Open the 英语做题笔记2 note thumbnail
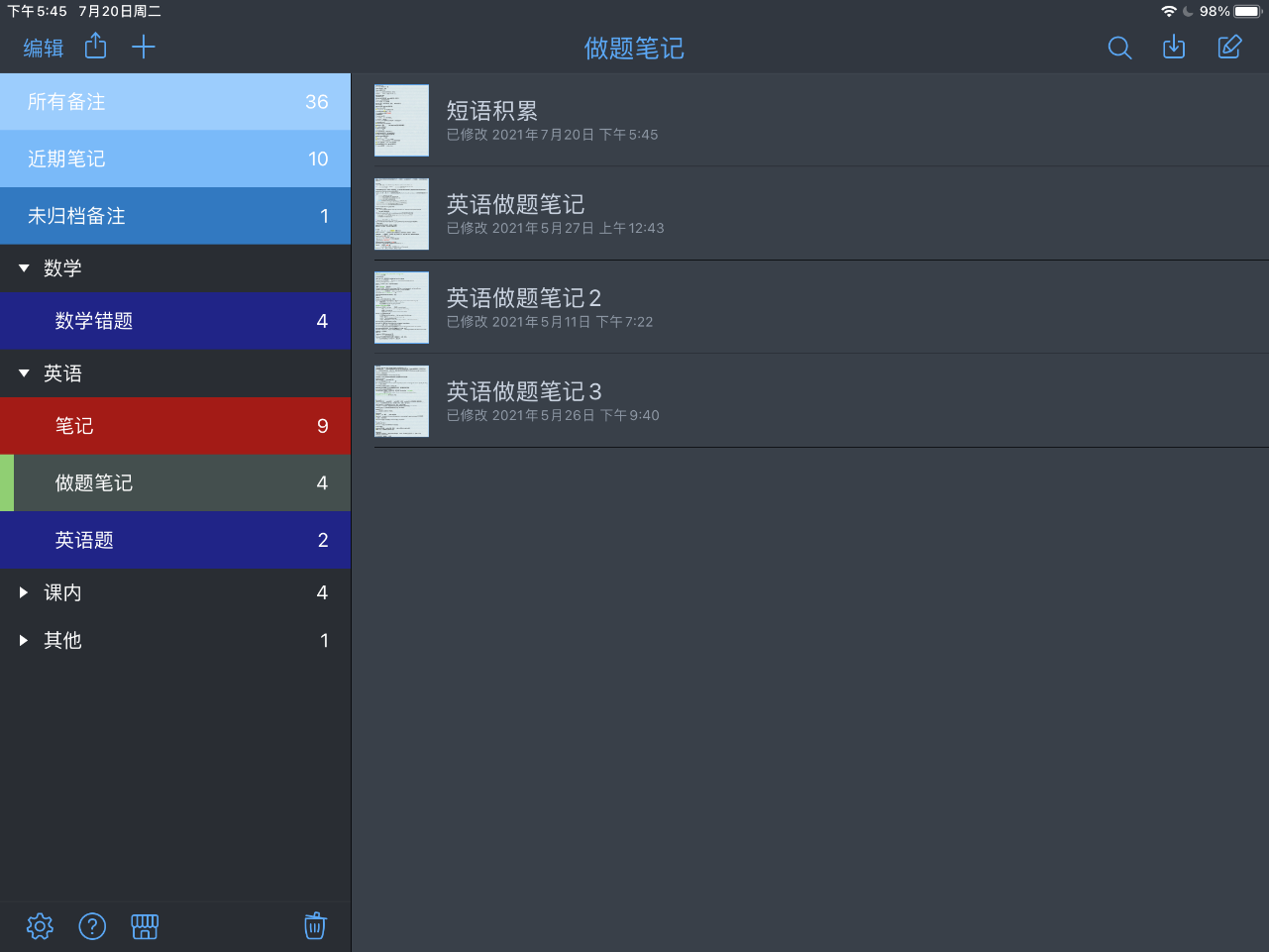Screen dimensions: 1269x952 click(401, 307)
